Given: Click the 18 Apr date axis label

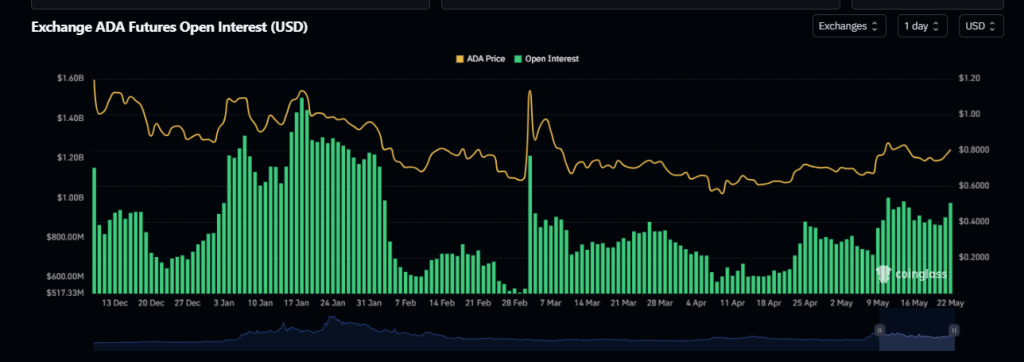Looking at the screenshot, I should click(x=769, y=303).
